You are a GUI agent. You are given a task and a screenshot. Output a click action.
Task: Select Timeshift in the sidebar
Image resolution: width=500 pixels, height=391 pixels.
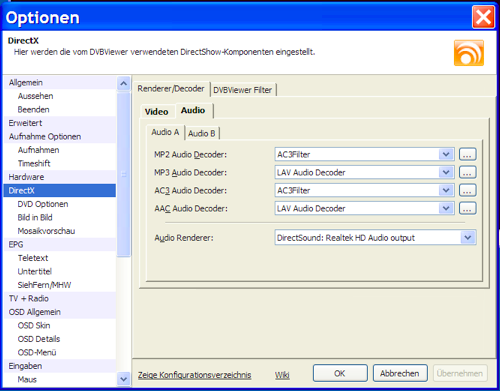(x=60, y=163)
